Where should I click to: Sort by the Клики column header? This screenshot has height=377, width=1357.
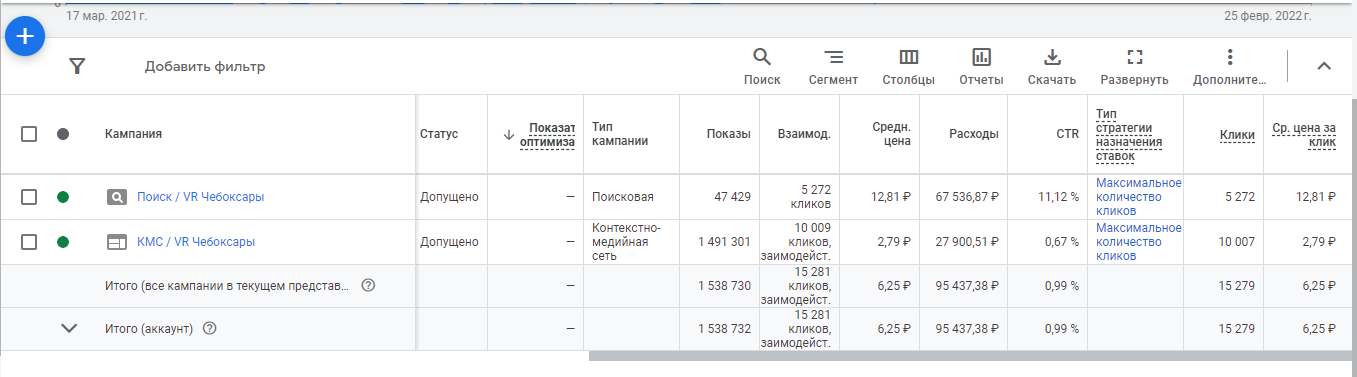click(1237, 134)
